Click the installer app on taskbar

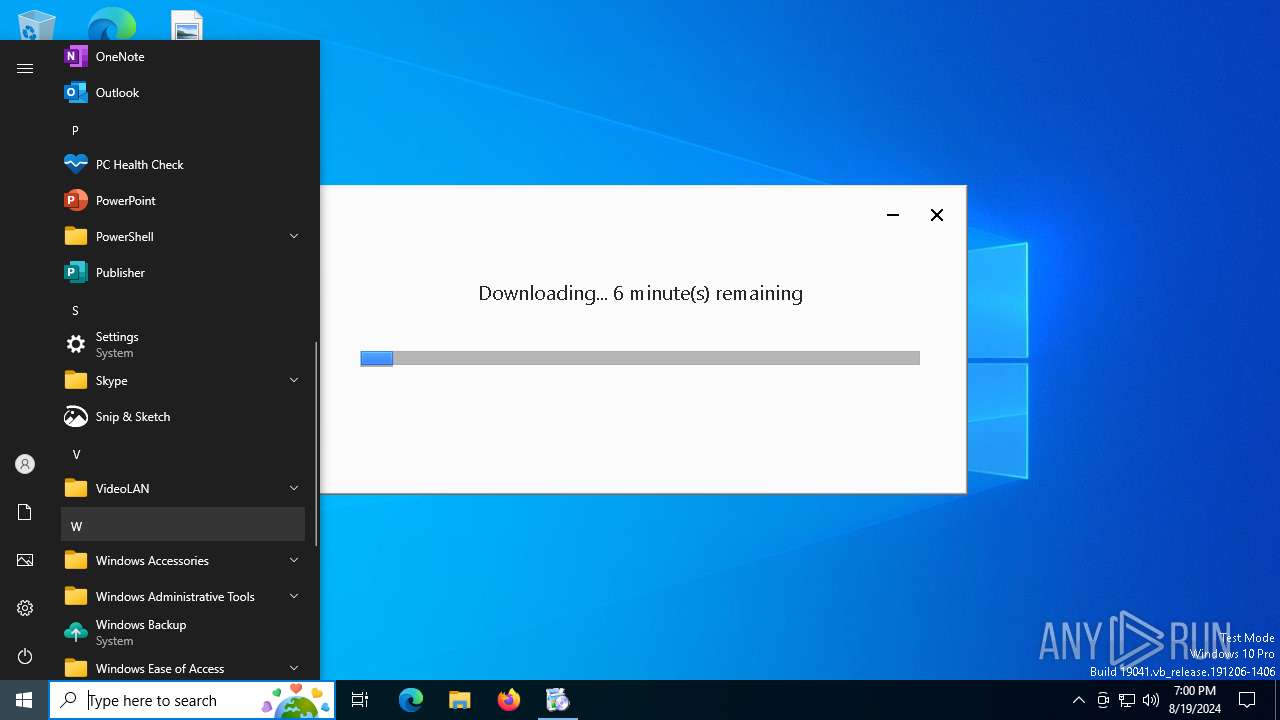558,700
